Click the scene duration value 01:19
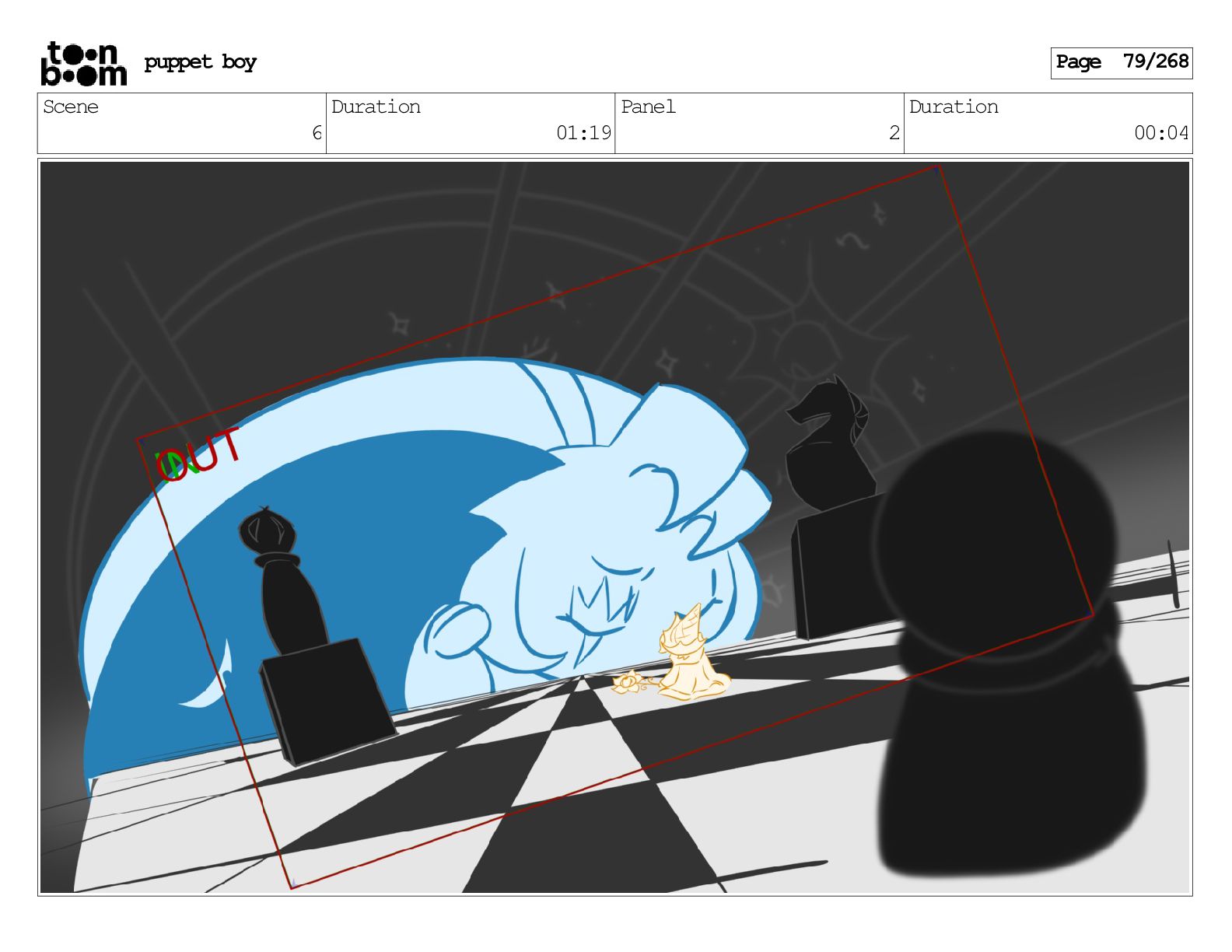This screenshot has width=1232, height=952. (x=583, y=133)
